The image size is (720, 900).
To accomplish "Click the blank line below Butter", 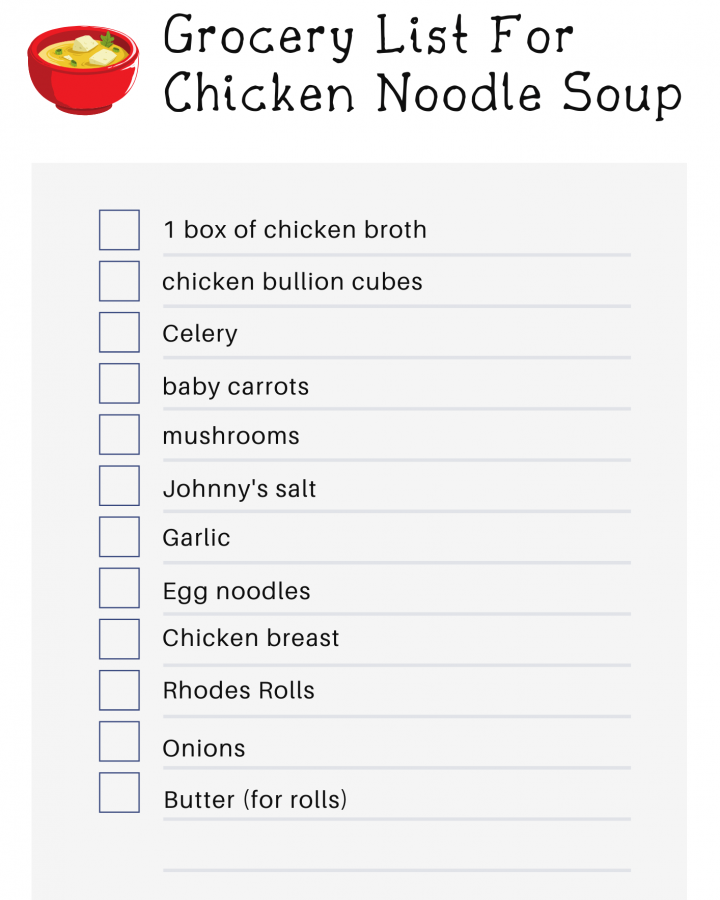I will (397, 870).
